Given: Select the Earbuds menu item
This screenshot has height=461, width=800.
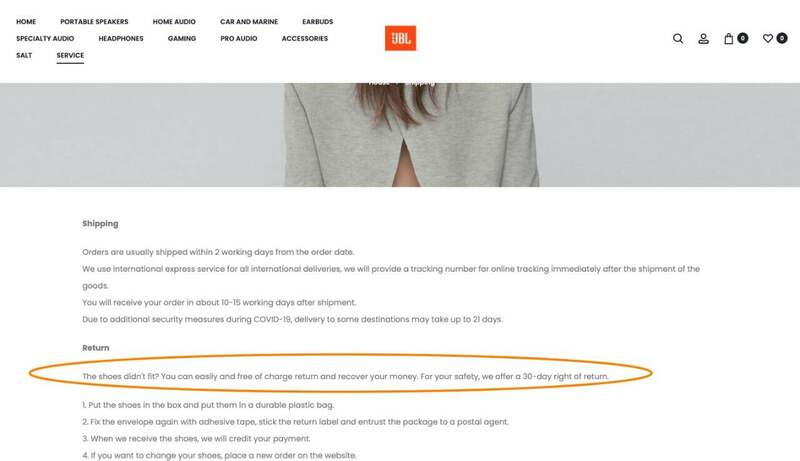Looking at the screenshot, I should tap(317, 21).
